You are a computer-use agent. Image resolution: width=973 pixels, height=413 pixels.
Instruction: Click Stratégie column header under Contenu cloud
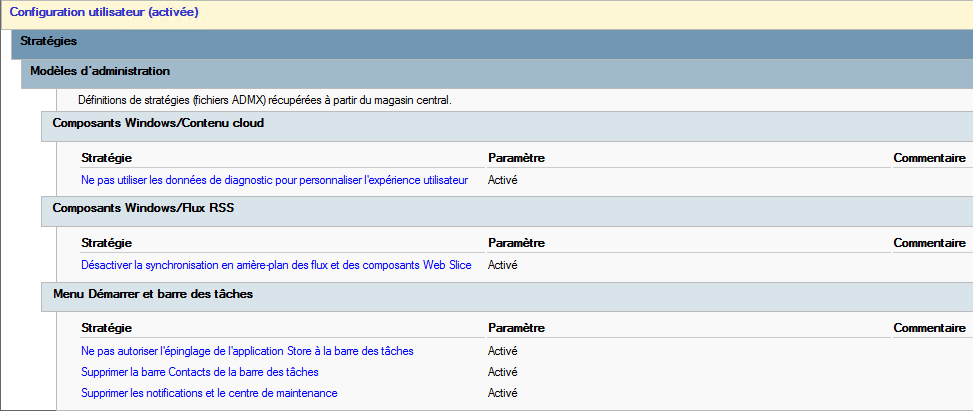coord(106,158)
